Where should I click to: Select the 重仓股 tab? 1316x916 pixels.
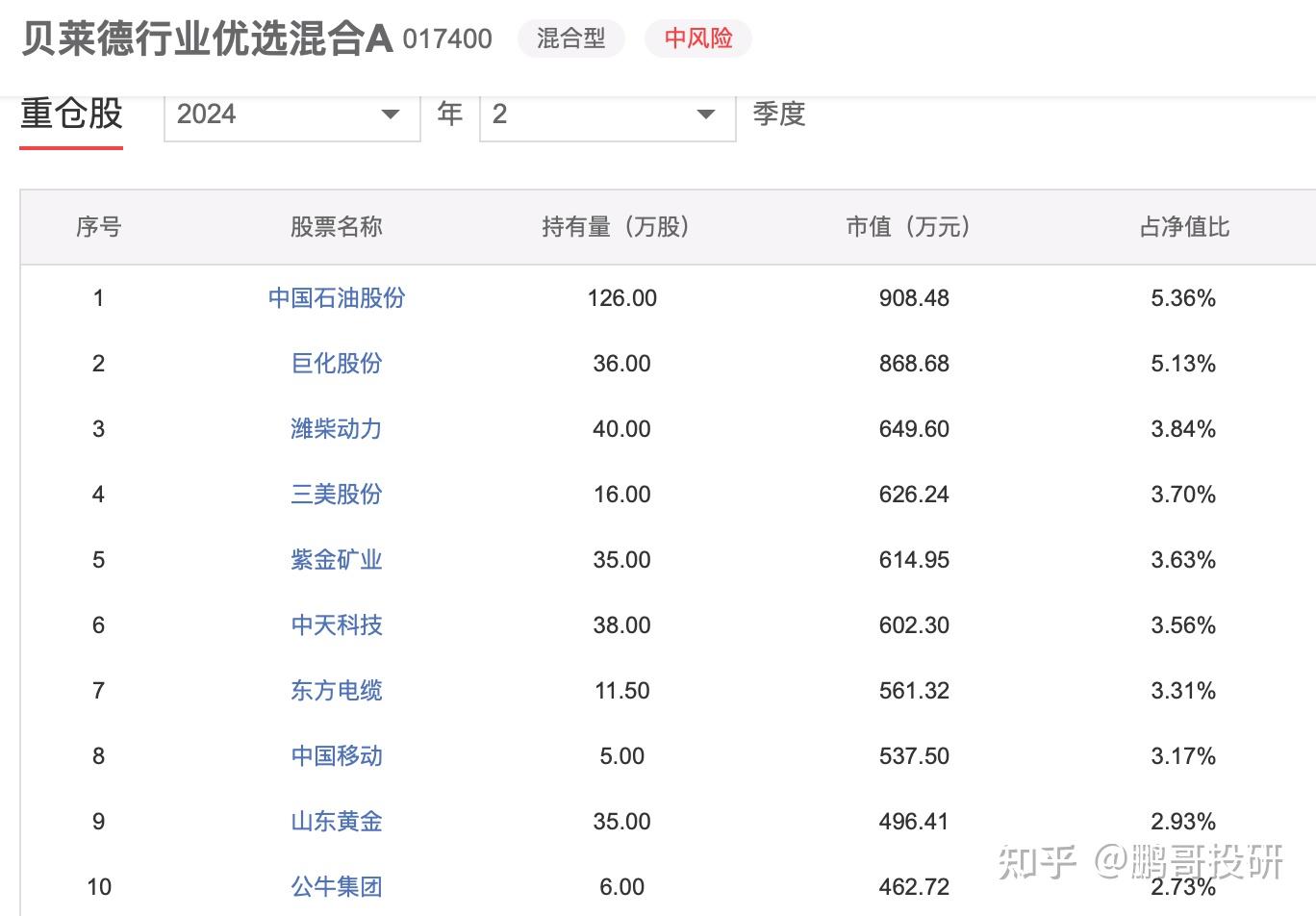[x=71, y=114]
